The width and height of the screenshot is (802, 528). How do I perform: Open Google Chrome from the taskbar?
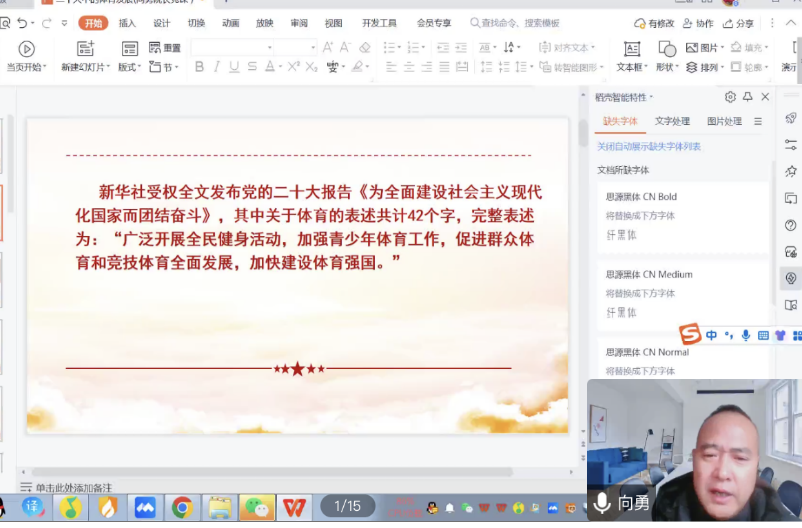[181, 507]
